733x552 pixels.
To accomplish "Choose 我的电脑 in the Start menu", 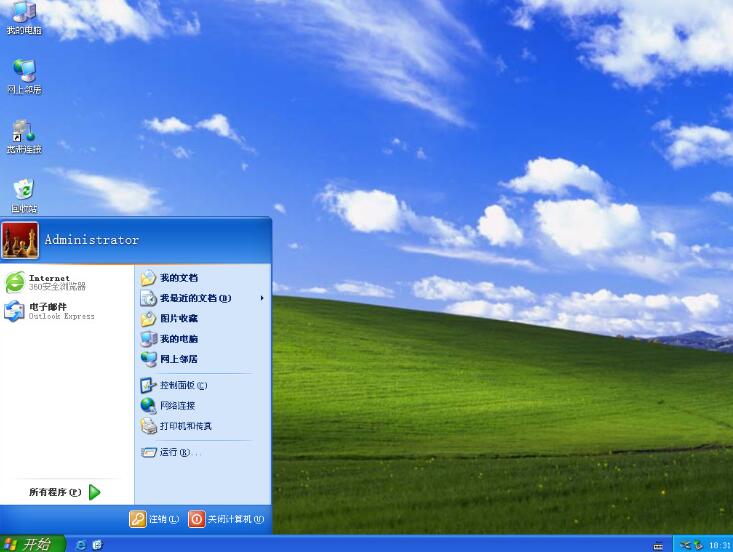I will 202,339.
